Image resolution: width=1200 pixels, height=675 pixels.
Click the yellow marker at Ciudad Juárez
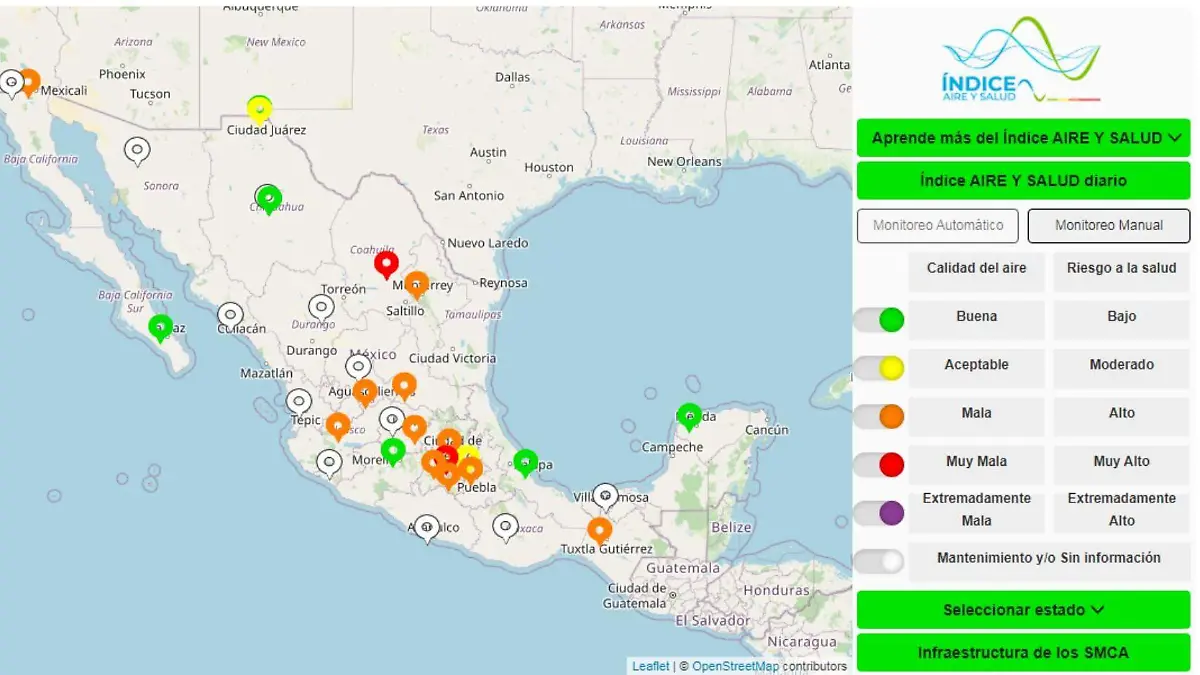tap(259, 108)
